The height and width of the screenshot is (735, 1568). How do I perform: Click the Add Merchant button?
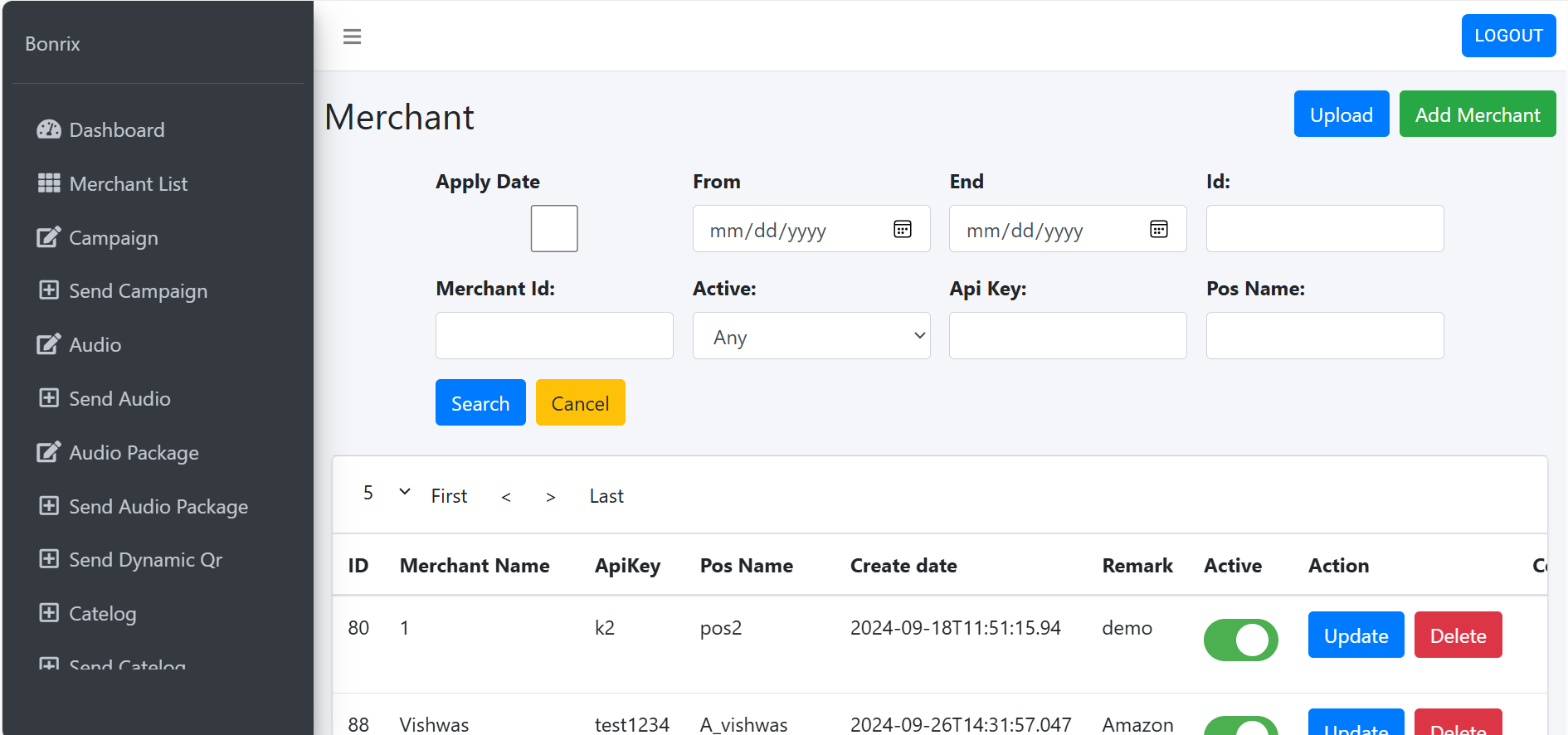point(1477,114)
